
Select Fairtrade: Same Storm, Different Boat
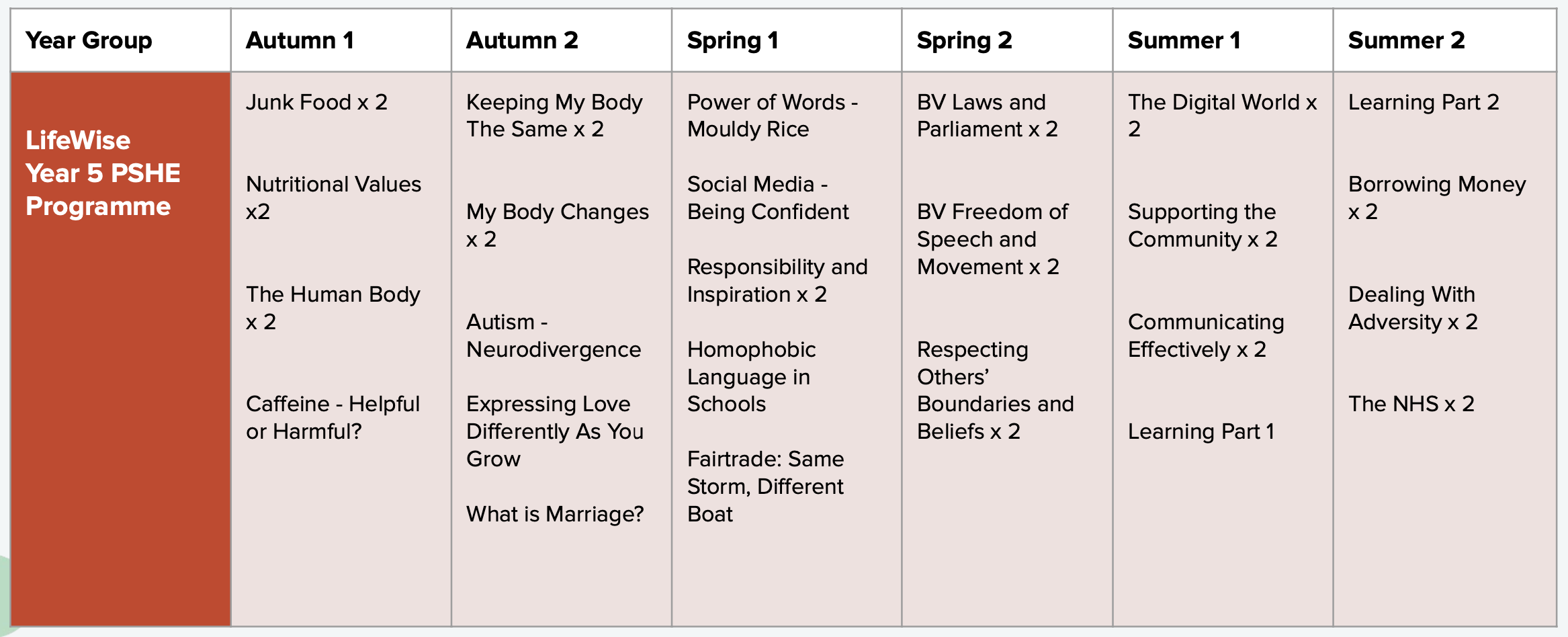tap(765, 486)
